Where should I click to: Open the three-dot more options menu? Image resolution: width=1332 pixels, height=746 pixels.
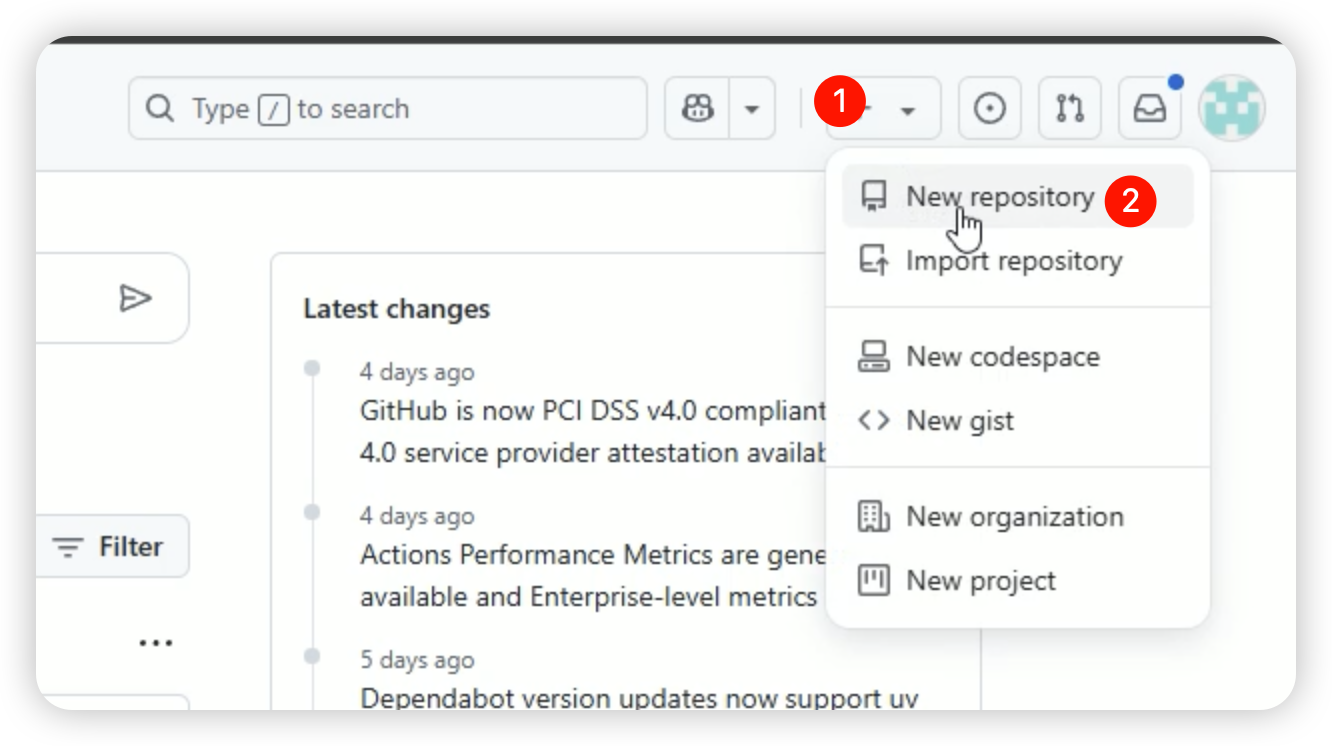156,643
